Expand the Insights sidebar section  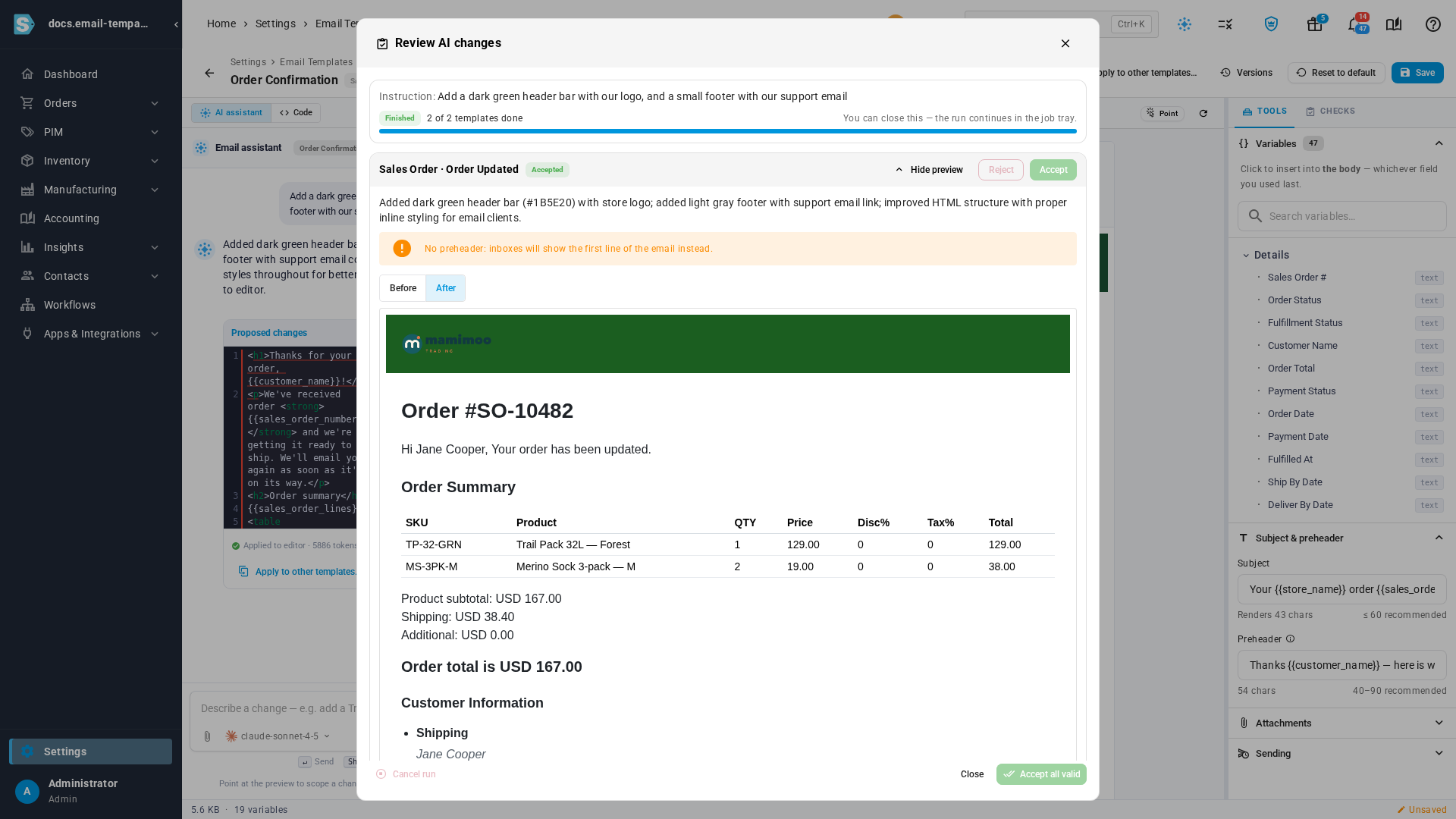pyautogui.click(x=90, y=247)
